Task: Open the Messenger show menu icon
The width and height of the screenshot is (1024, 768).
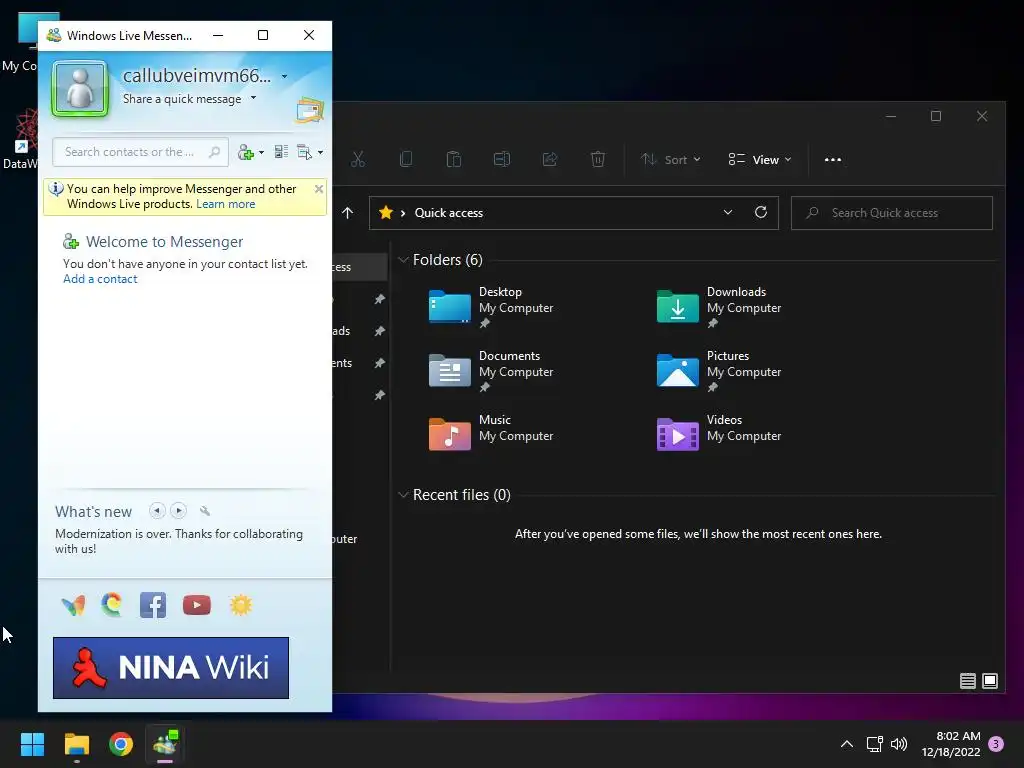Action: 304,152
